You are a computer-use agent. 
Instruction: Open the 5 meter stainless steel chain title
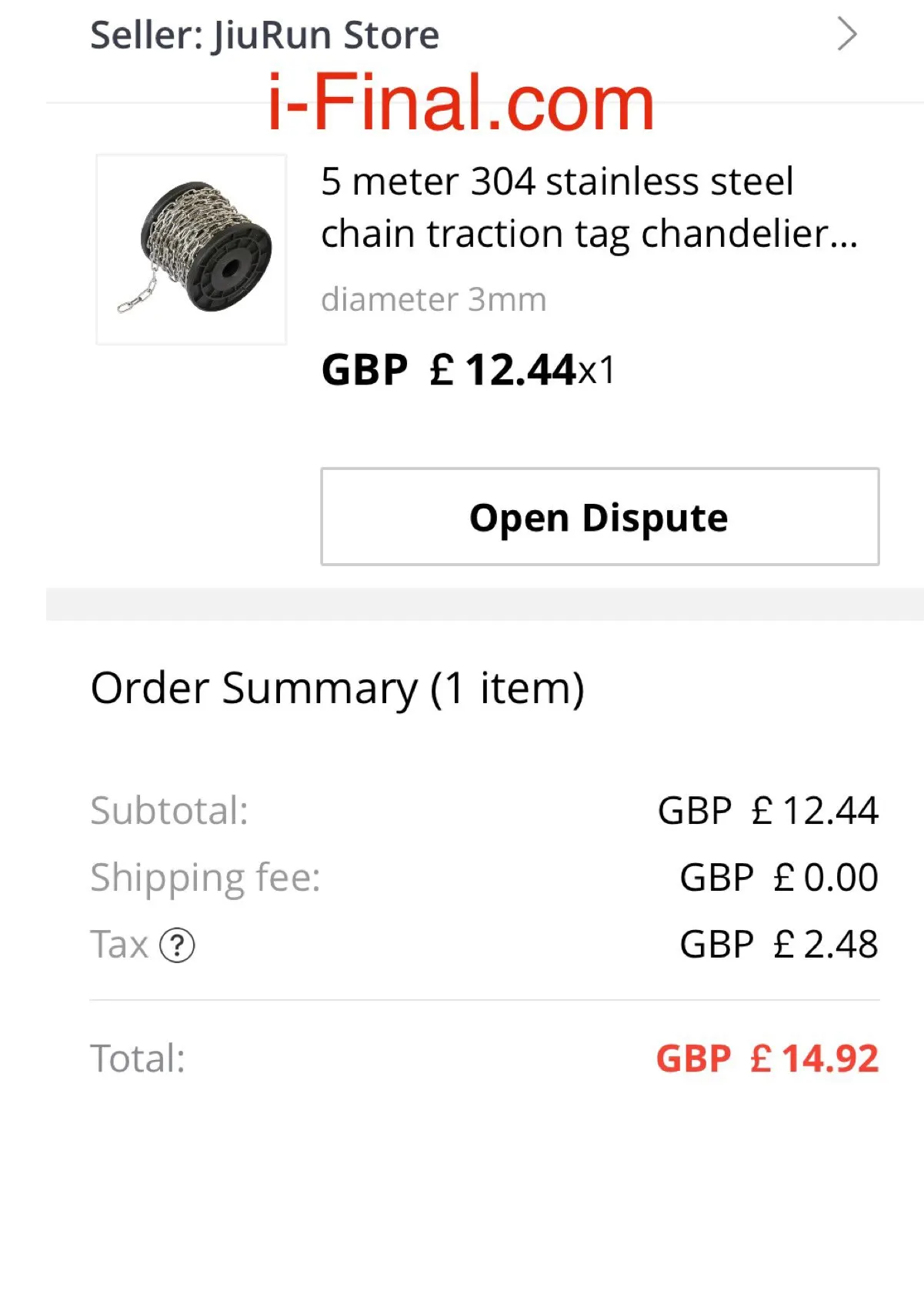click(588, 207)
